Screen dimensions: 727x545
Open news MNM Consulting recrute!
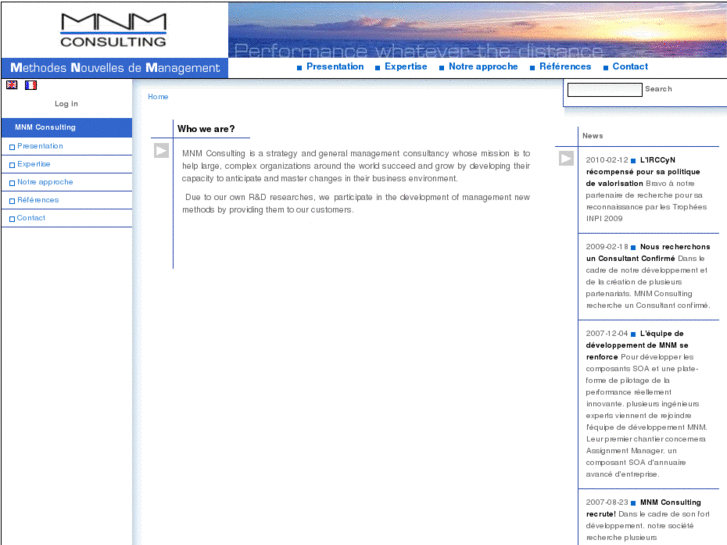click(x=643, y=508)
